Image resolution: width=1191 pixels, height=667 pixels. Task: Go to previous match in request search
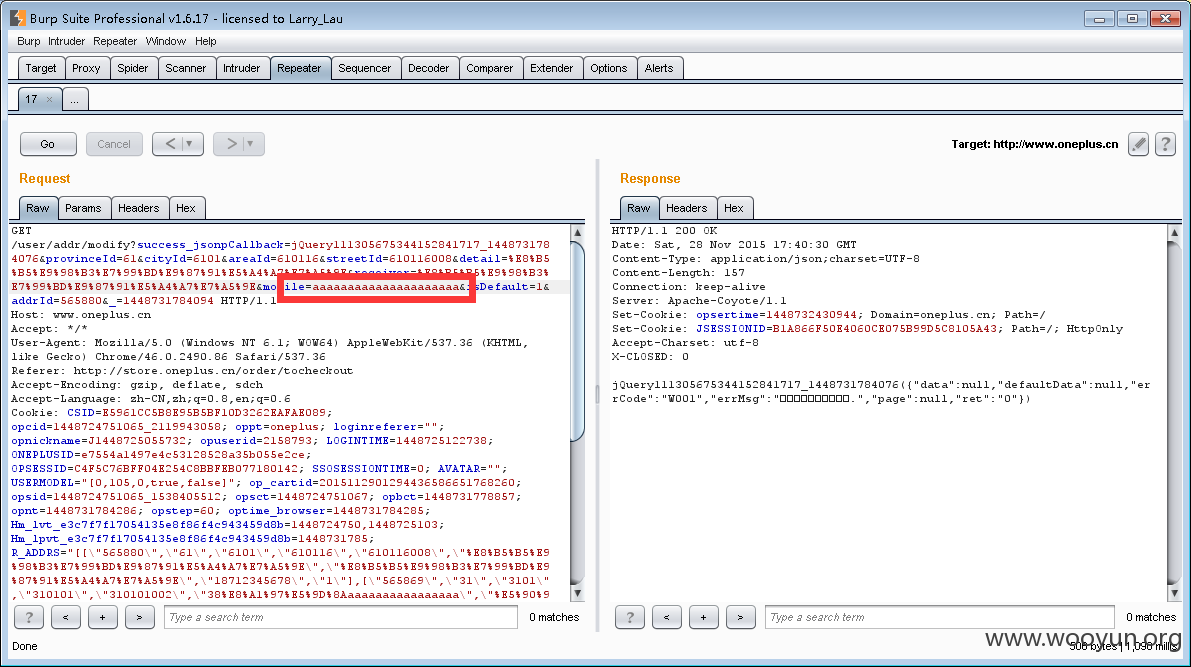point(65,617)
